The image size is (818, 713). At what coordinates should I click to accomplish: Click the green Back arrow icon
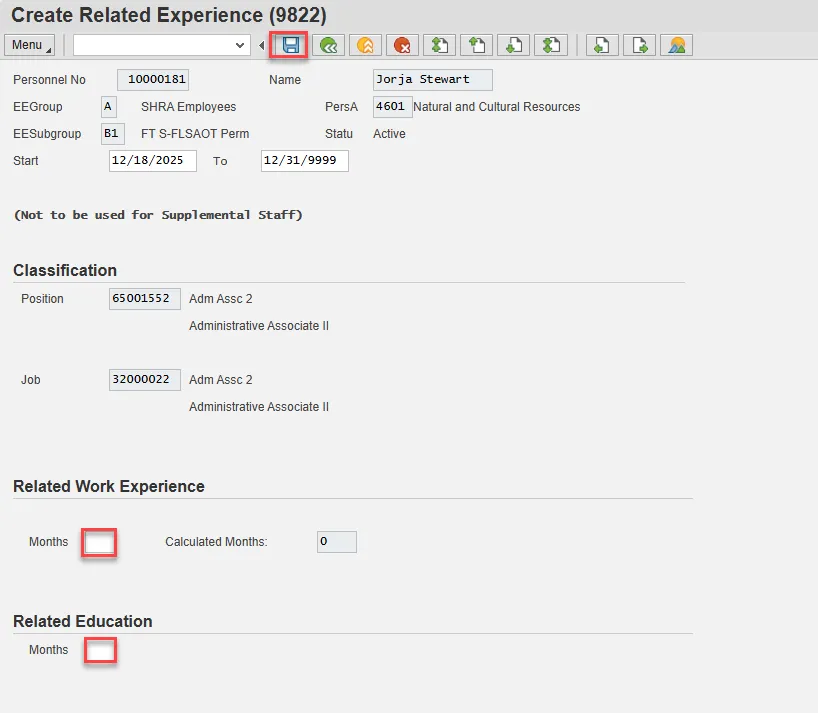coord(327,45)
